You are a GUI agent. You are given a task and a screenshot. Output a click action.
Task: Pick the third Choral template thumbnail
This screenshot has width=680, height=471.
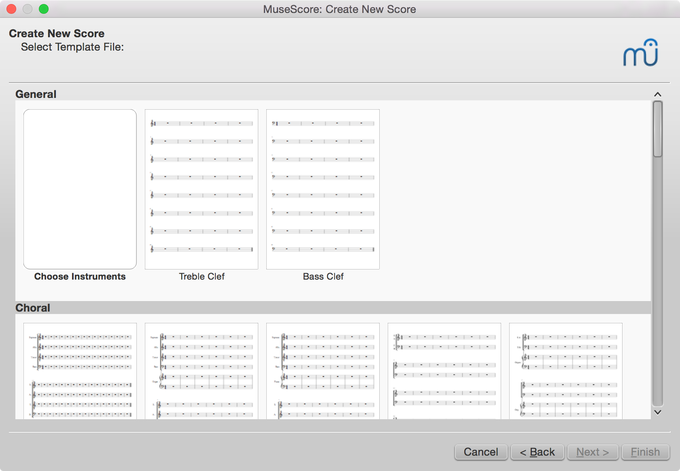[x=323, y=371]
